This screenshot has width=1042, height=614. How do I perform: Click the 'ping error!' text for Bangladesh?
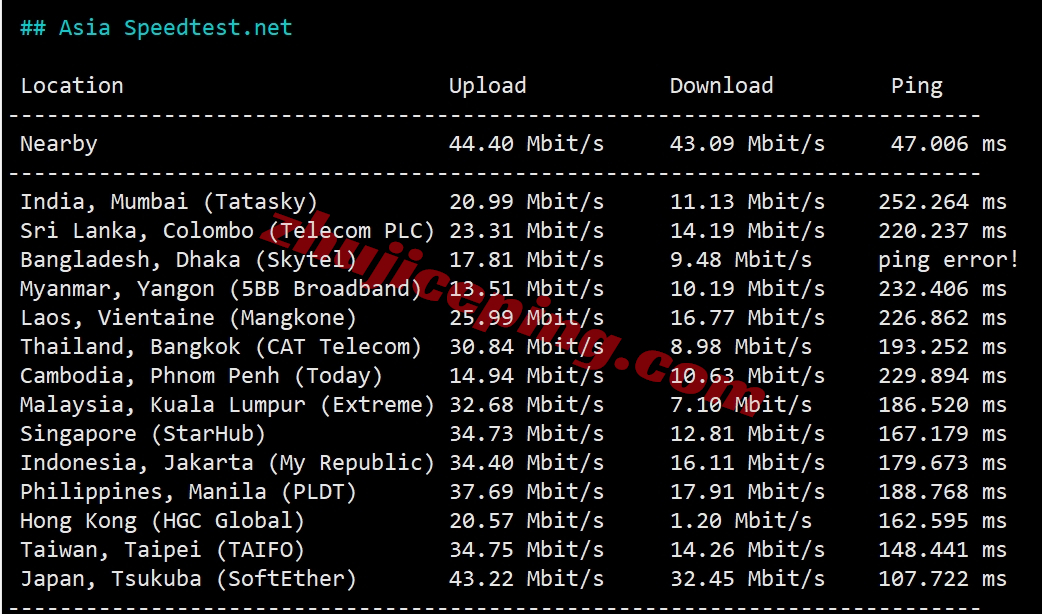[948, 260]
